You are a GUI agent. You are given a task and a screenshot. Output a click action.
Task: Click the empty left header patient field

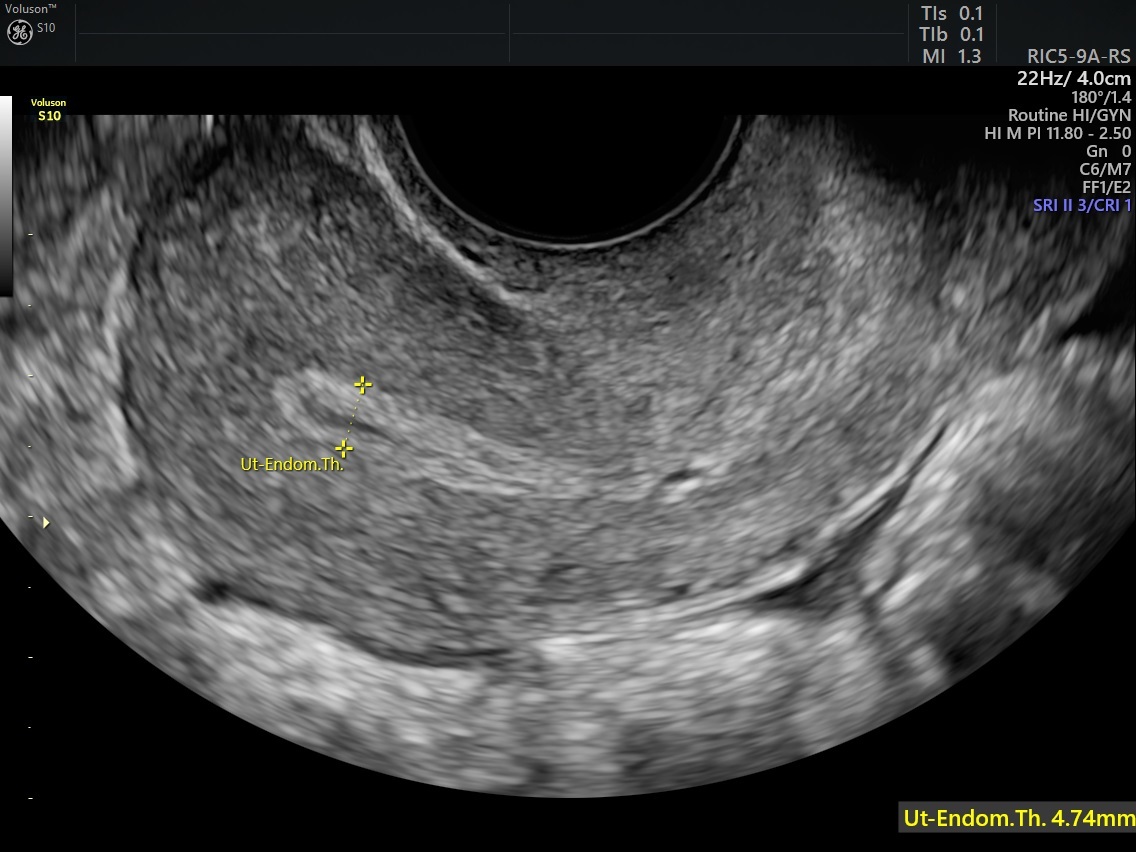(290, 33)
